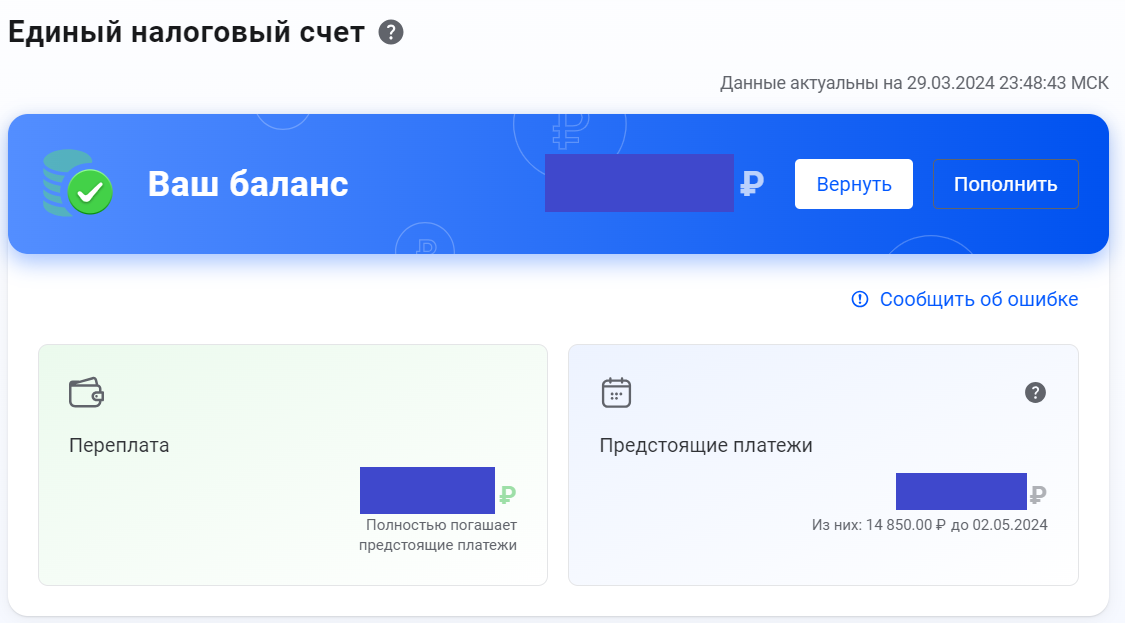Open the Сообщить об ошибке link

pos(978,298)
